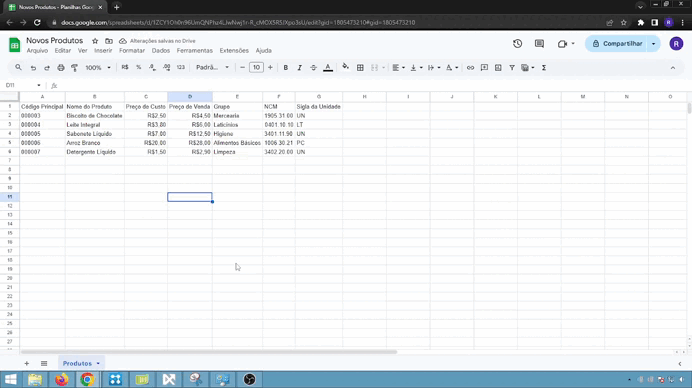This screenshot has height=388, width=692.
Task: Open the number format 123 menu
Action: tap(181, 68)
